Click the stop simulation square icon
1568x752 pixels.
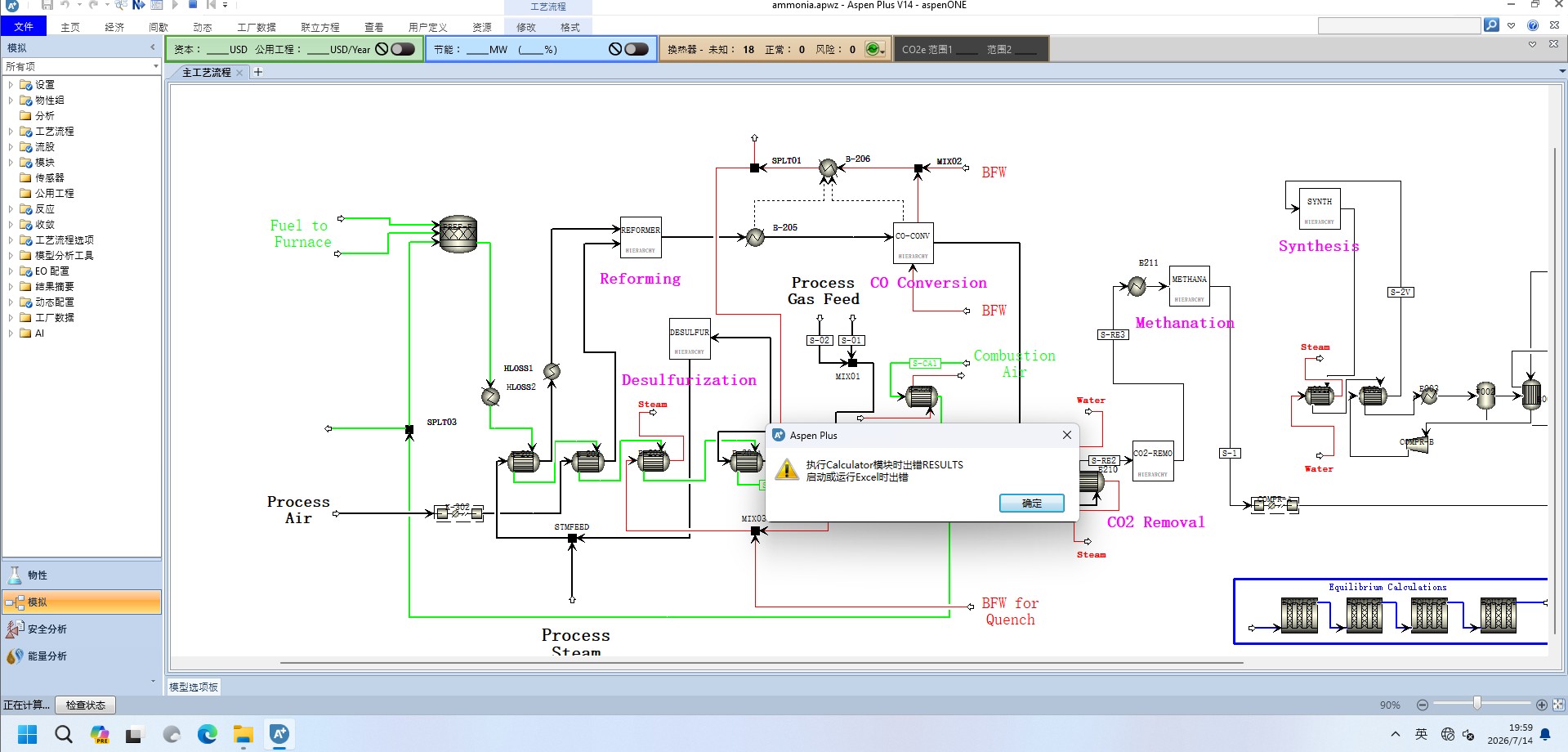point(193,5)
